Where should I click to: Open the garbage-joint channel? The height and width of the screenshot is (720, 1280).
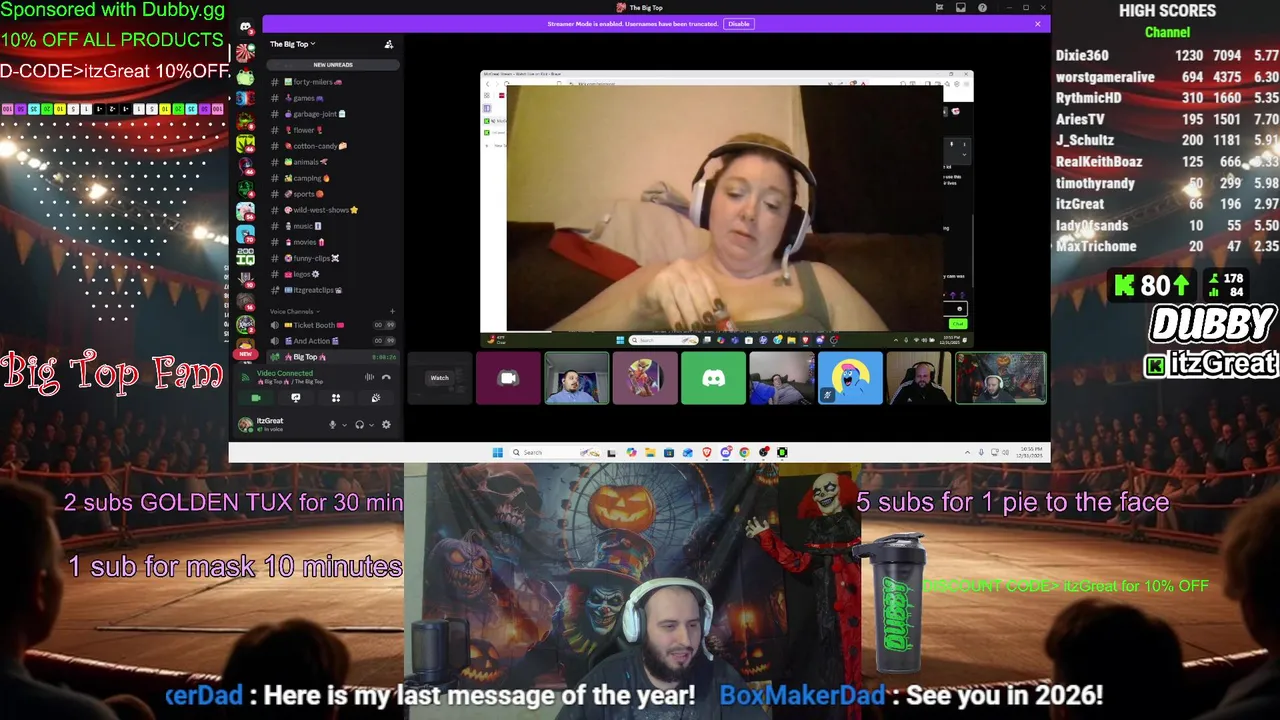tap(333, 114)
